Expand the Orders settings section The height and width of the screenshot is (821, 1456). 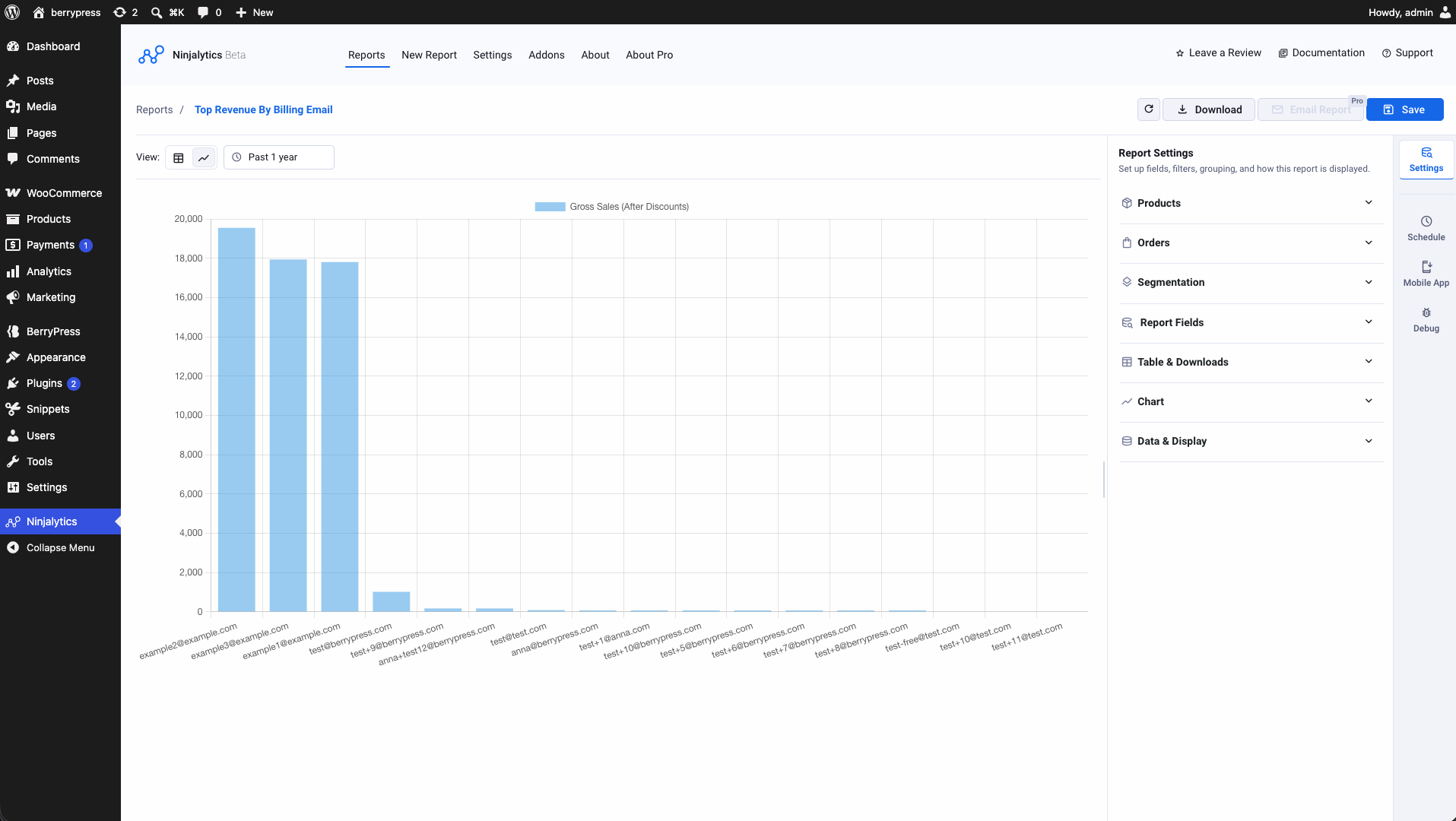pyautogui.click(x=1251, y=242)
